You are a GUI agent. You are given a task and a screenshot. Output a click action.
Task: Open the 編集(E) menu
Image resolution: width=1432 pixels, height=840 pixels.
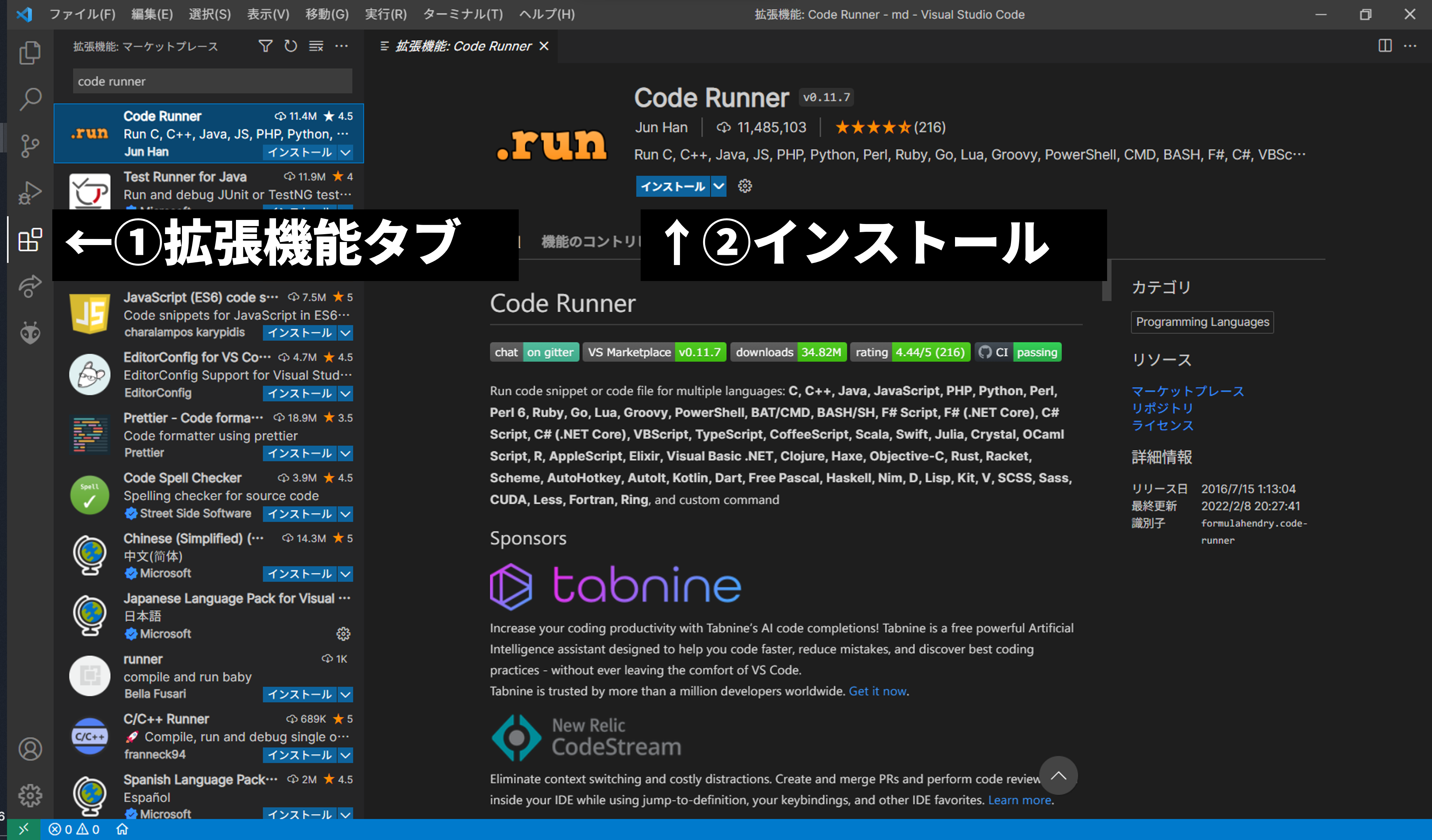pos(152,14)
